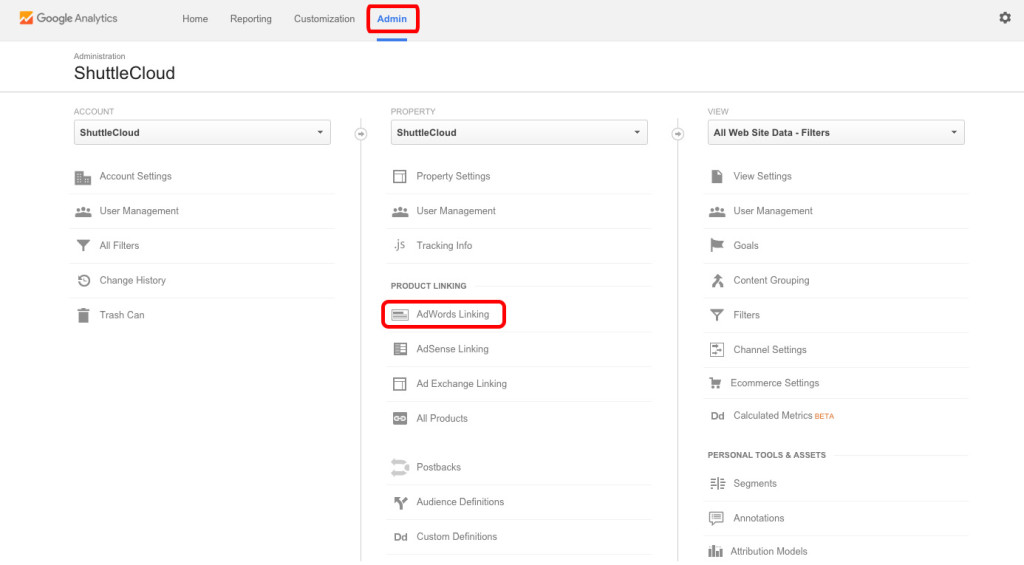Open the Goals link
Screen dimensions: 1024x565
point(746,246)
